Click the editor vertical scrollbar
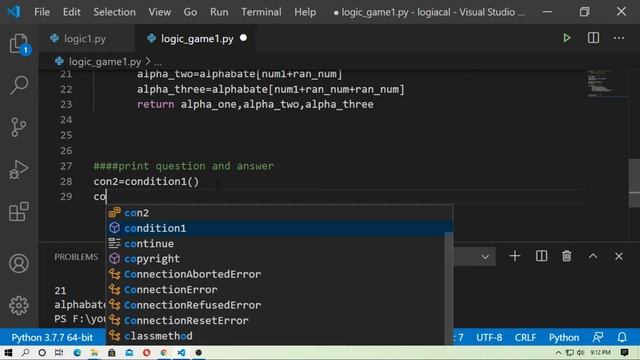The height and width of the screenshot is (360, 640). (634, 183)
